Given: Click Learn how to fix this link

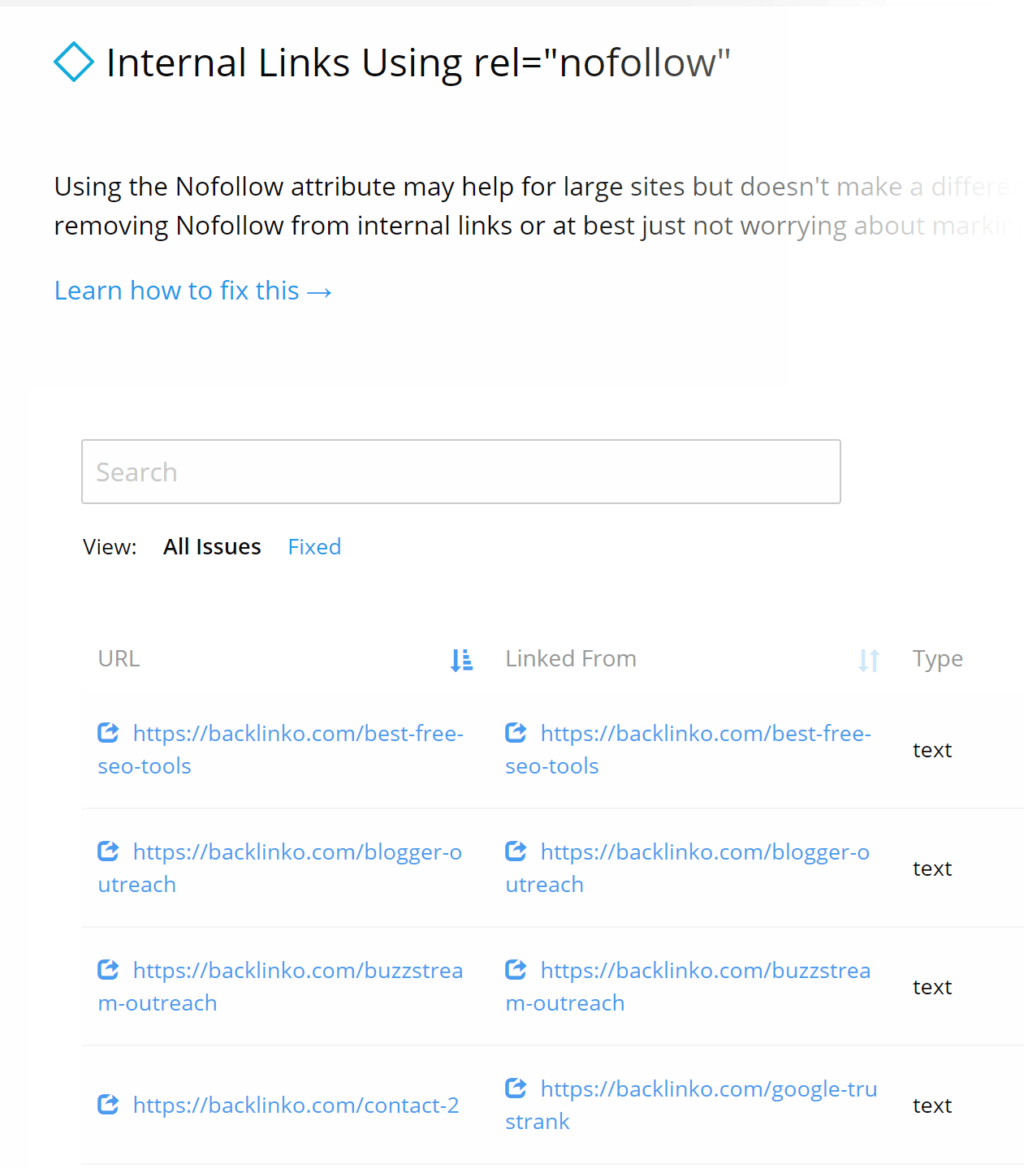Looking at the screenshot, I should pyautogui.click(x=193, y=291).
